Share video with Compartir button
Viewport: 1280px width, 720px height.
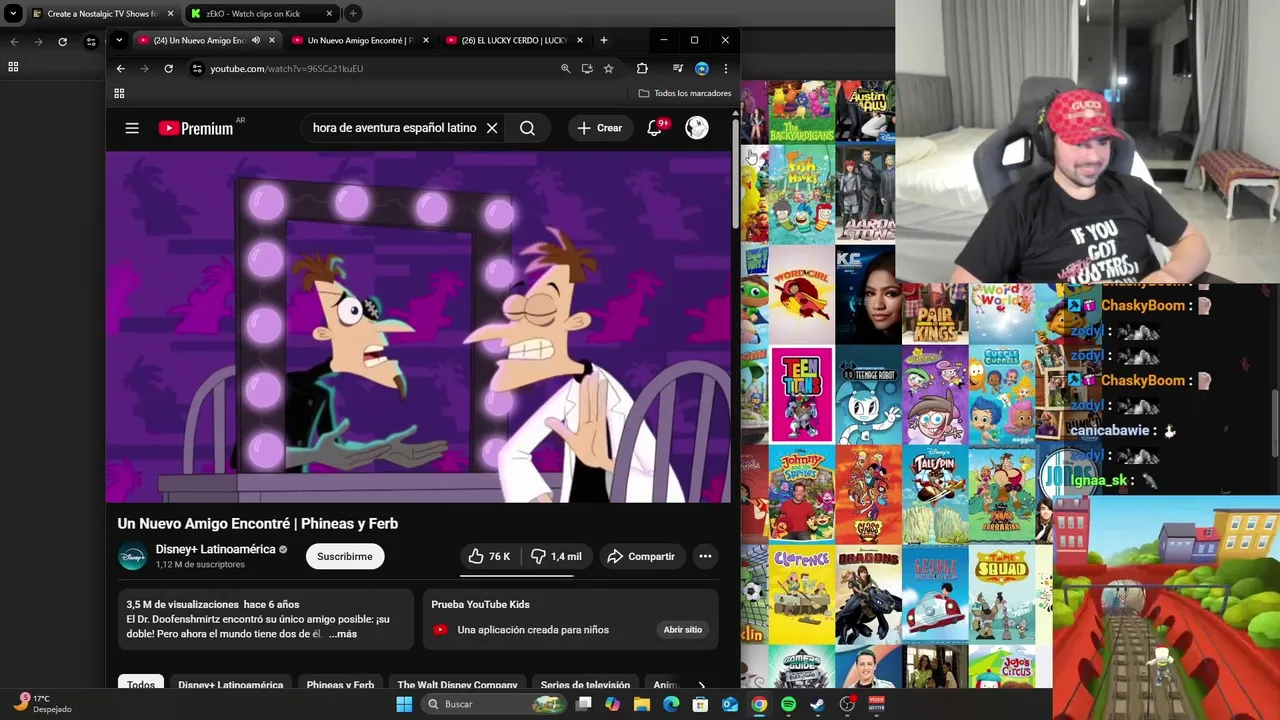(642, 556)
